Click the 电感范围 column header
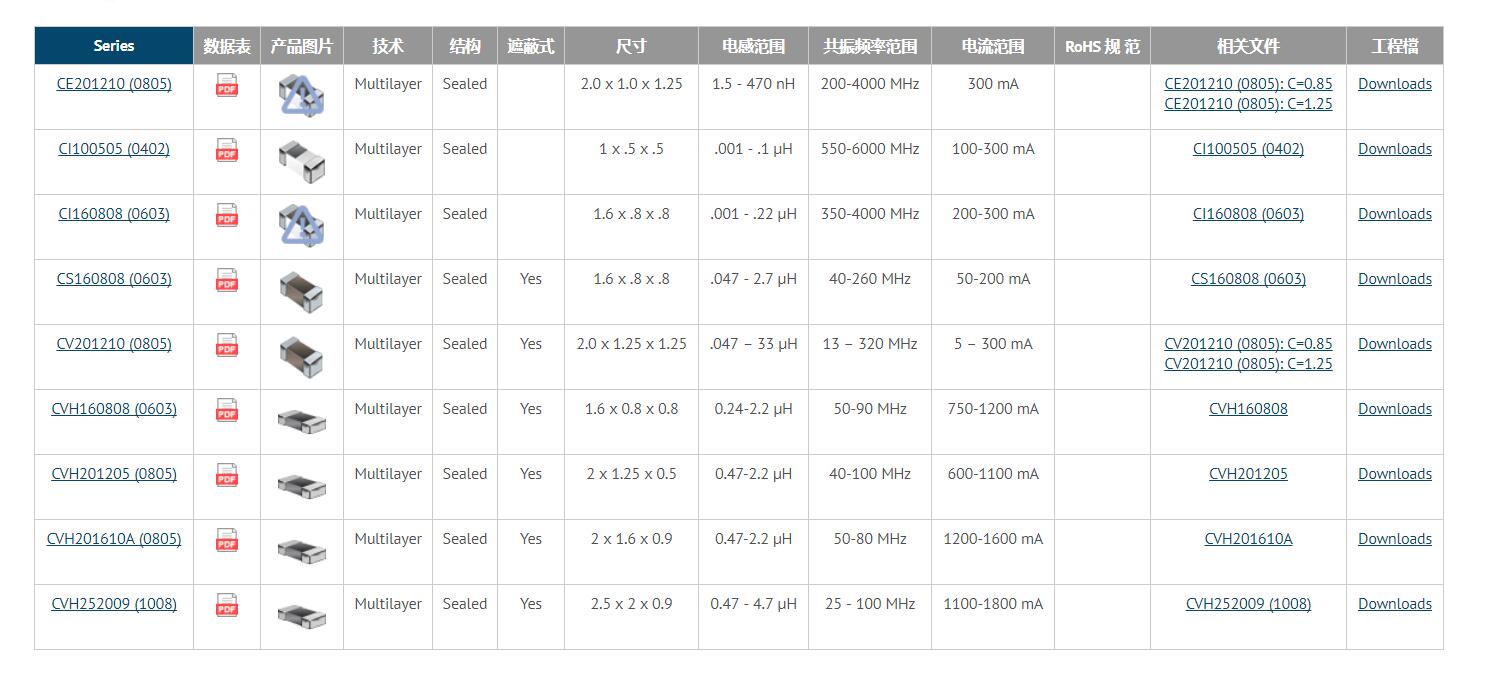Screen dimensions: 1499x676 [753, 46]
